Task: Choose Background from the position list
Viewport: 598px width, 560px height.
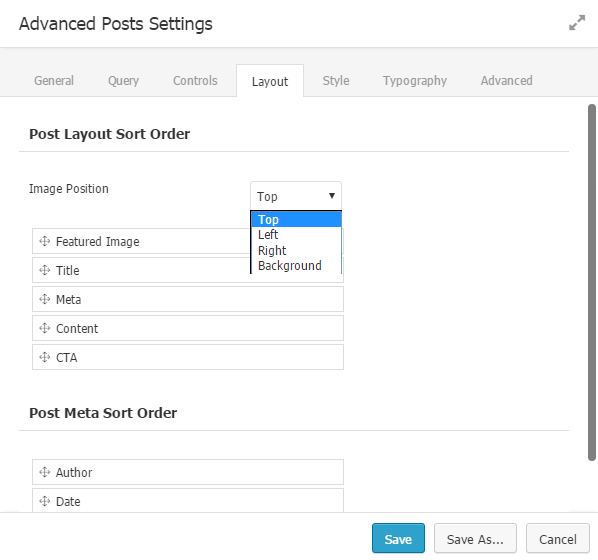Action: pyautogui.click(x=296, y=266)
